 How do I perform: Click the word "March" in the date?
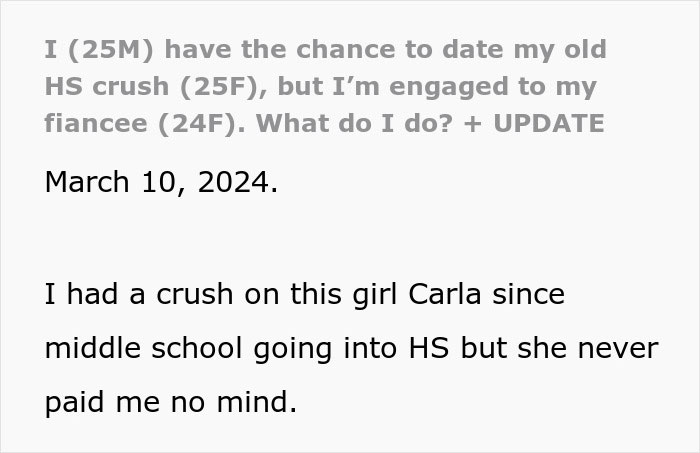[87, 183]
